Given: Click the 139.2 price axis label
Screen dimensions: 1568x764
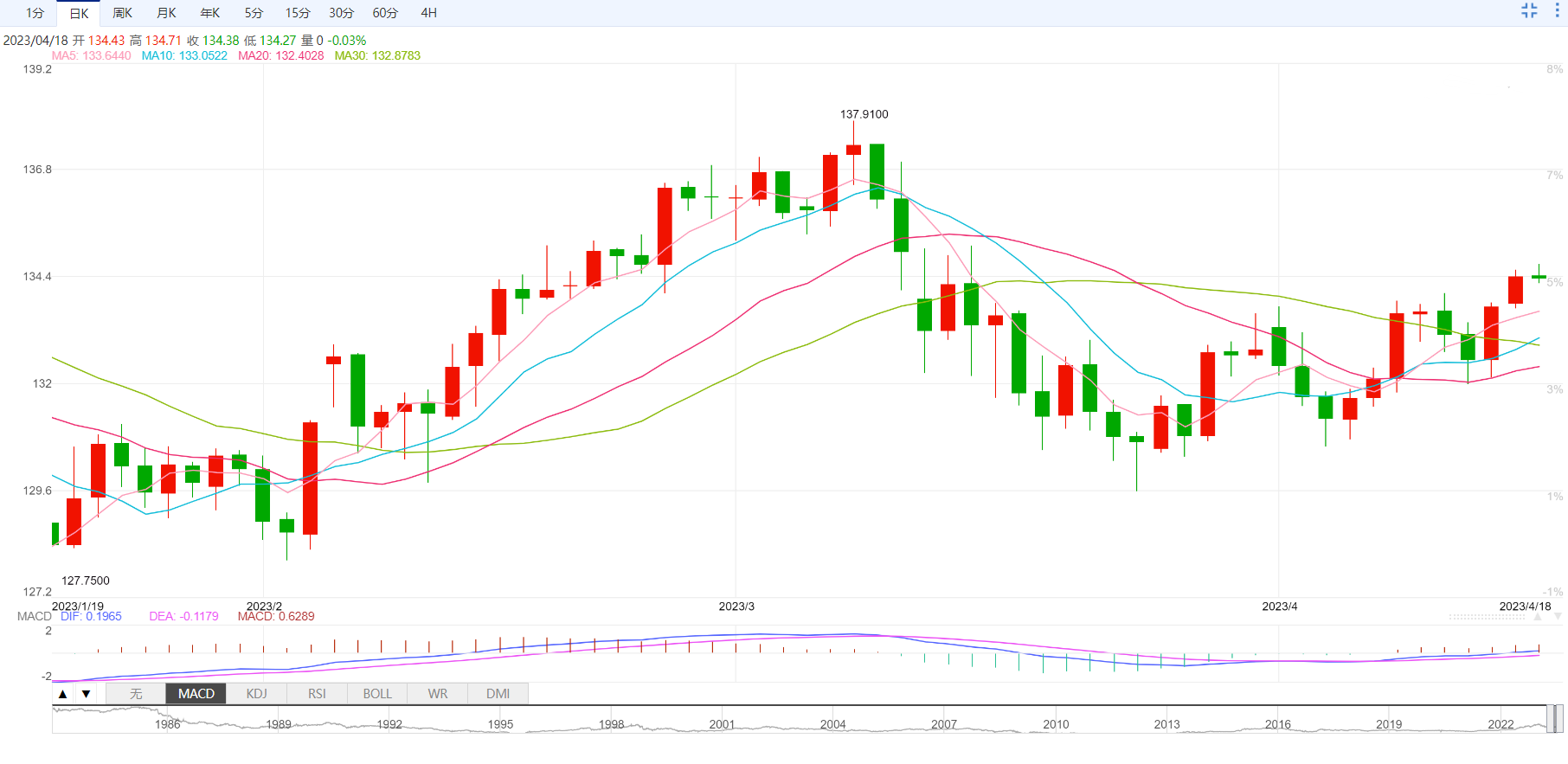Looking at the screenshot, I should point(37,69).
